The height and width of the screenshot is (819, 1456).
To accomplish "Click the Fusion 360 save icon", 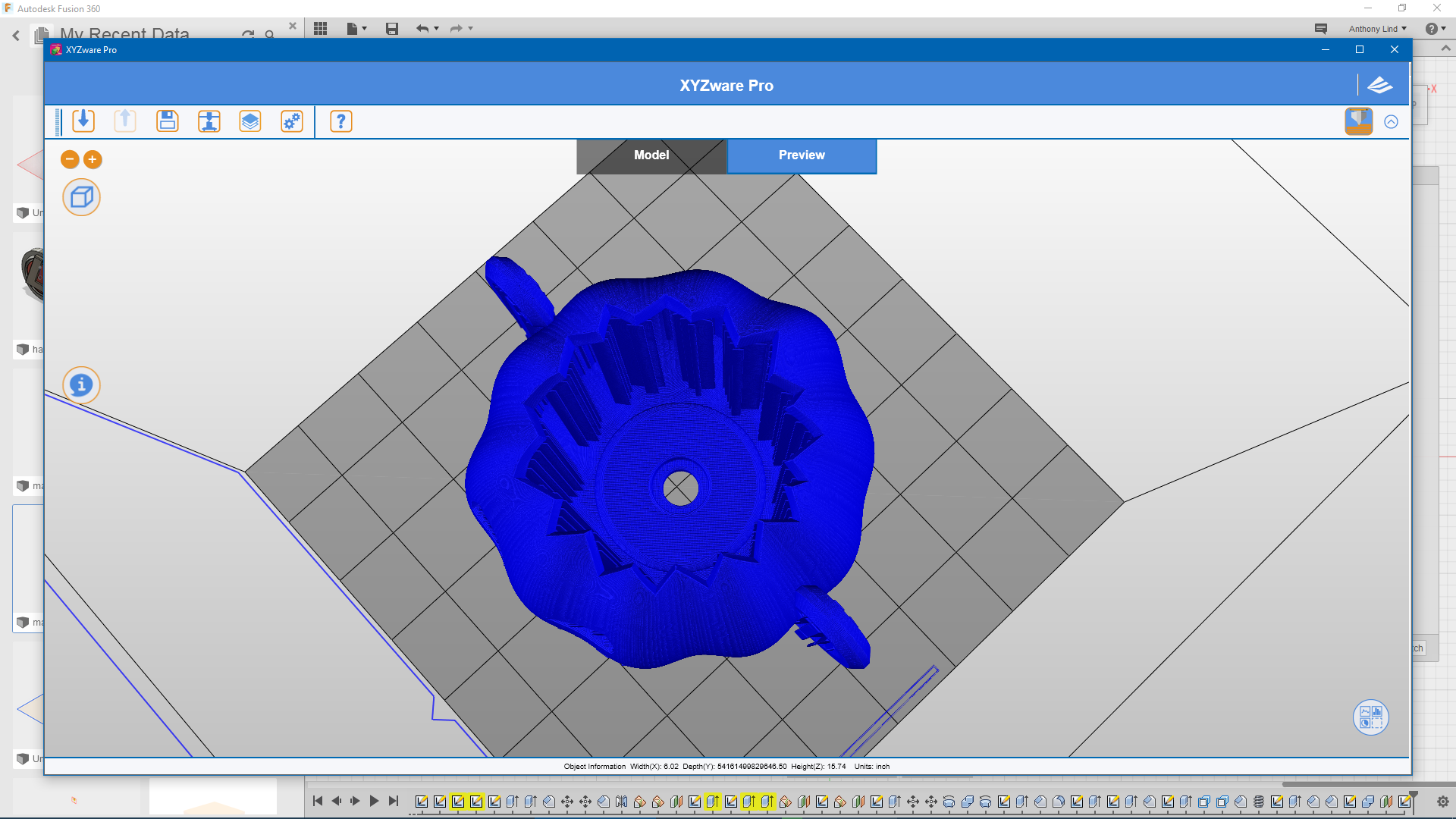I will coord(392,29).
